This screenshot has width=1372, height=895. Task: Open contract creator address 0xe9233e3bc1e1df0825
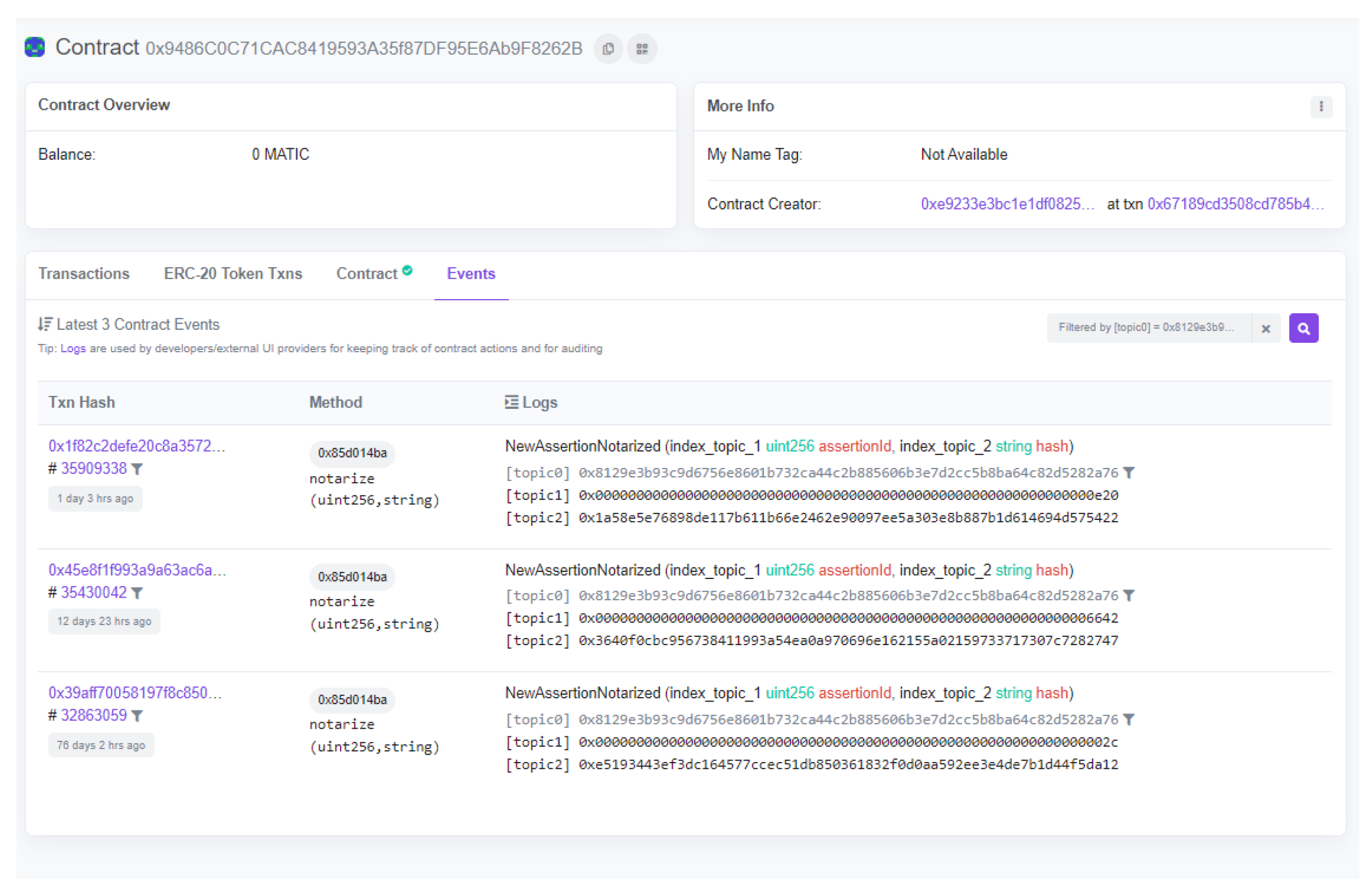click(1006, 204)
